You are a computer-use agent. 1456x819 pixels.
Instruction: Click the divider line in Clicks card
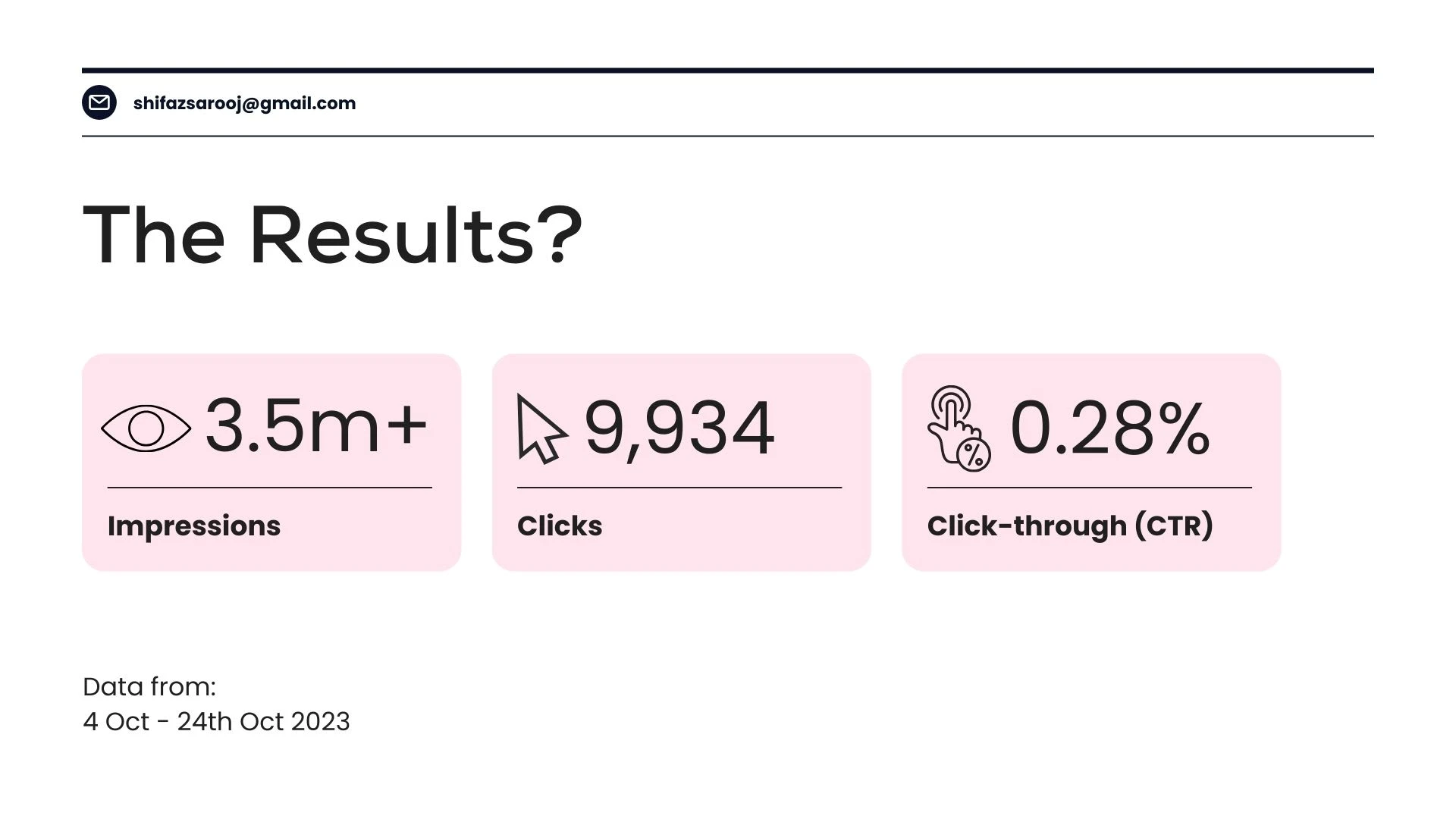[x=679, y=488]
